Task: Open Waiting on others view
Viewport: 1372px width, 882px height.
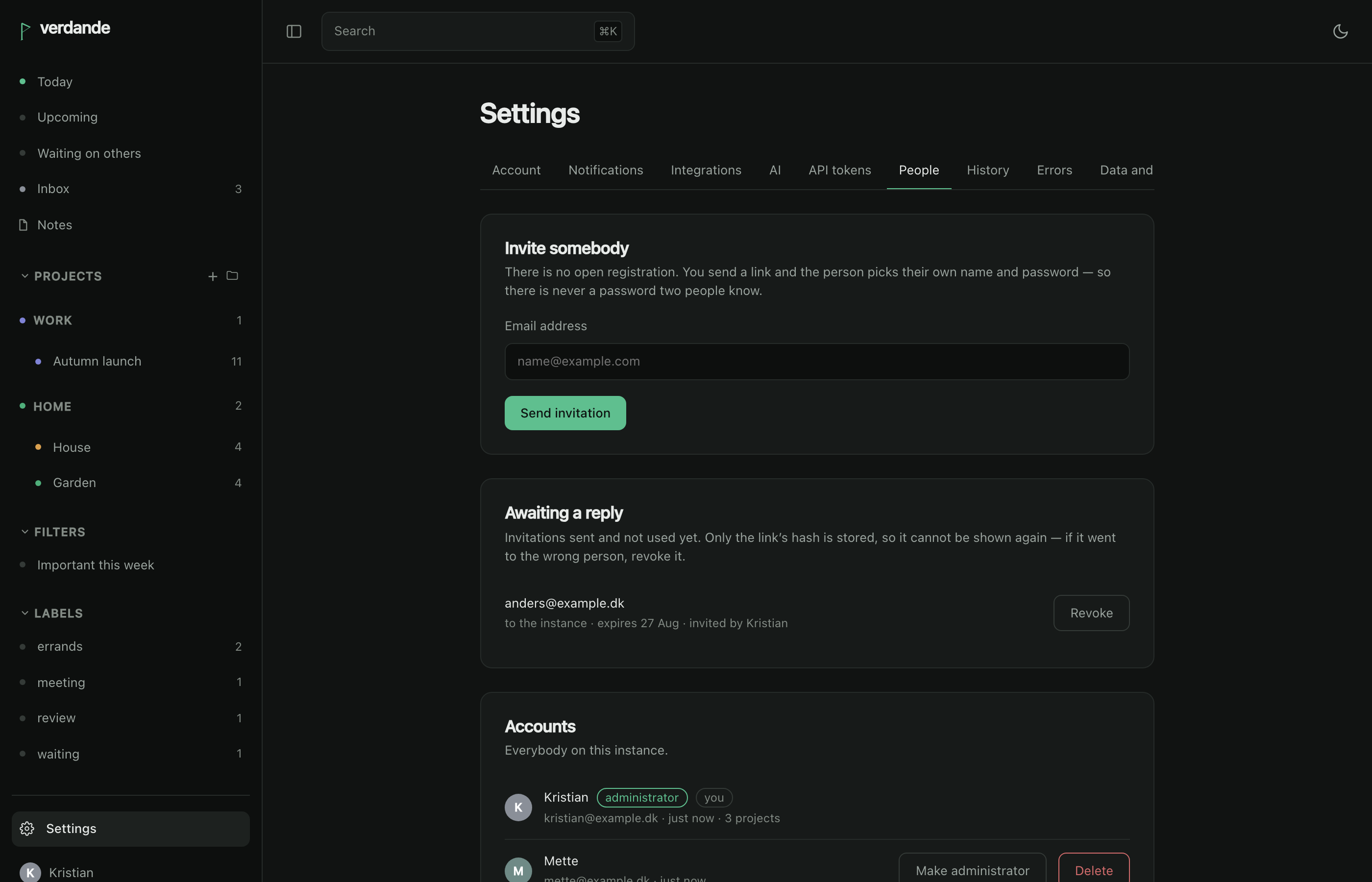Action: click(x=130, y=153)
